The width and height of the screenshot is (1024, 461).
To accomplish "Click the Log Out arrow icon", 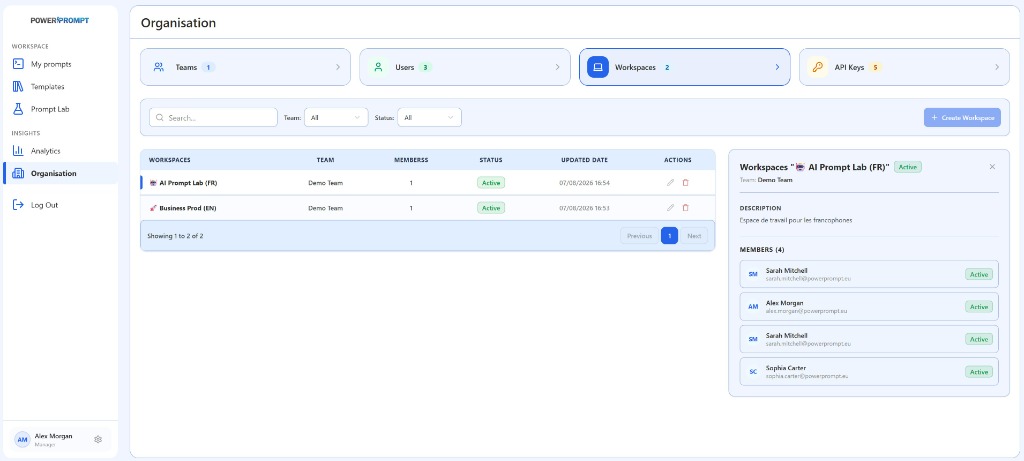I will pos(18,205).
